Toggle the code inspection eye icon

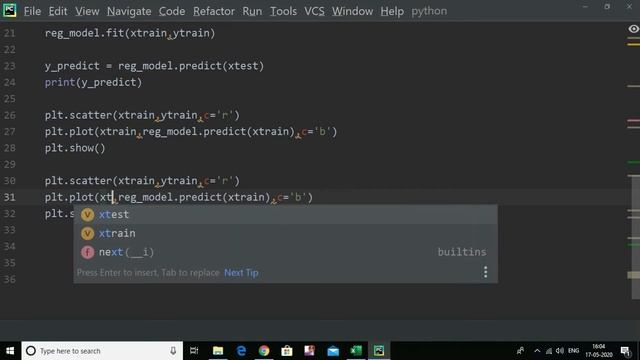pos(633,29)
